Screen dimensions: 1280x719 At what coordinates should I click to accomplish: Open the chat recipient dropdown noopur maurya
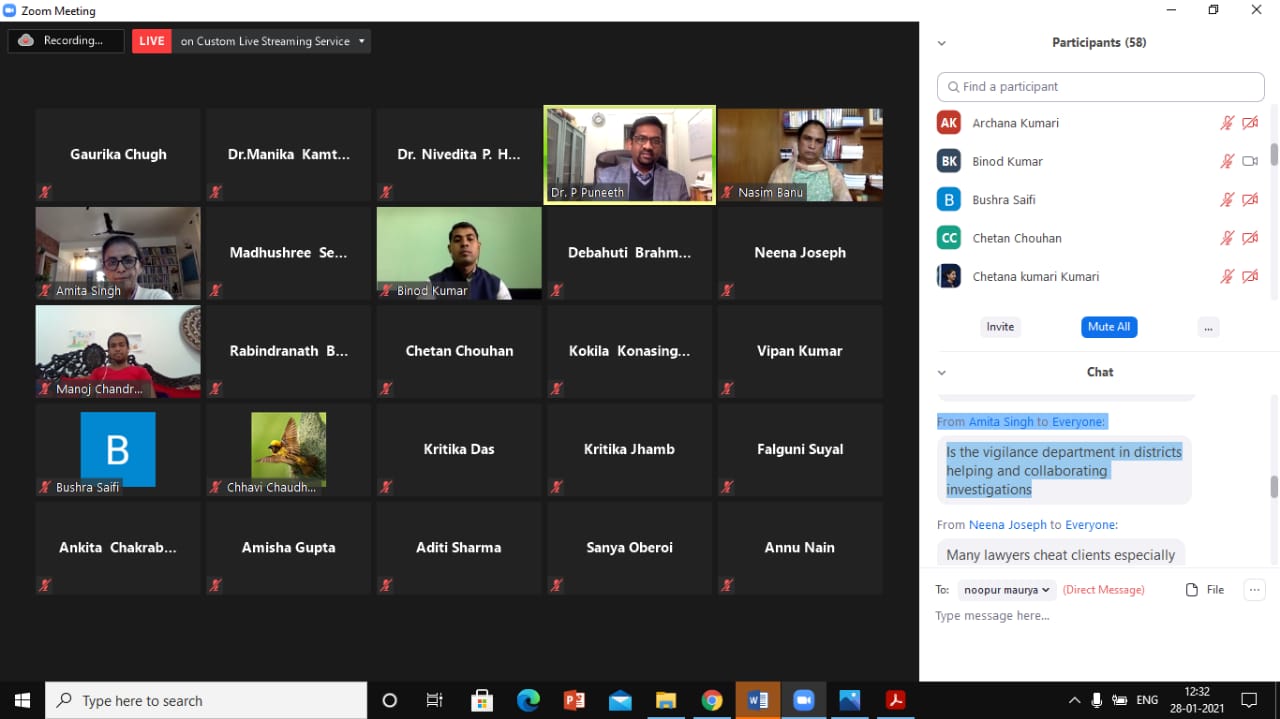pos(1006,590)
